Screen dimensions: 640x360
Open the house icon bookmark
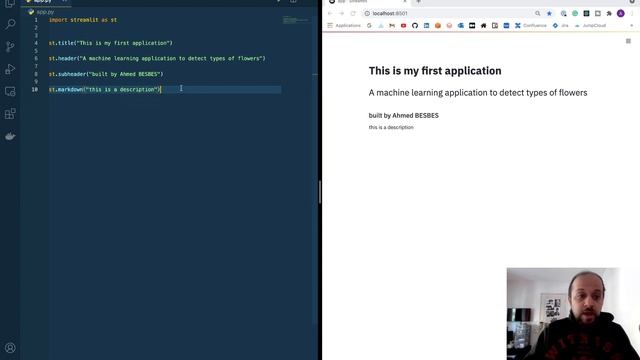click(483, 25)
